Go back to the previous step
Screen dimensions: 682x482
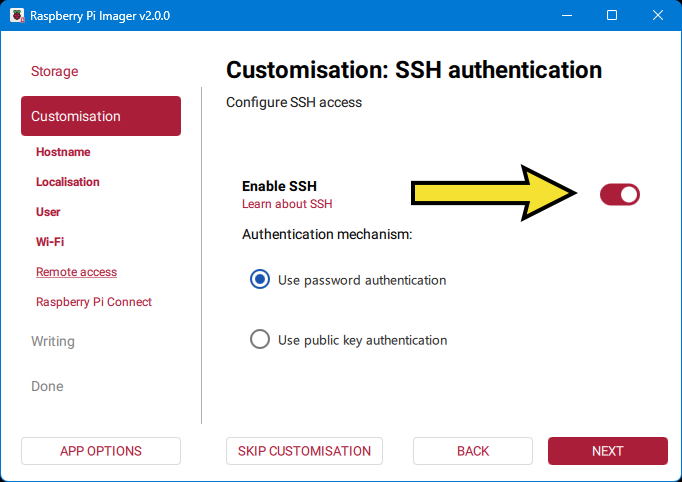coord(473,451)
